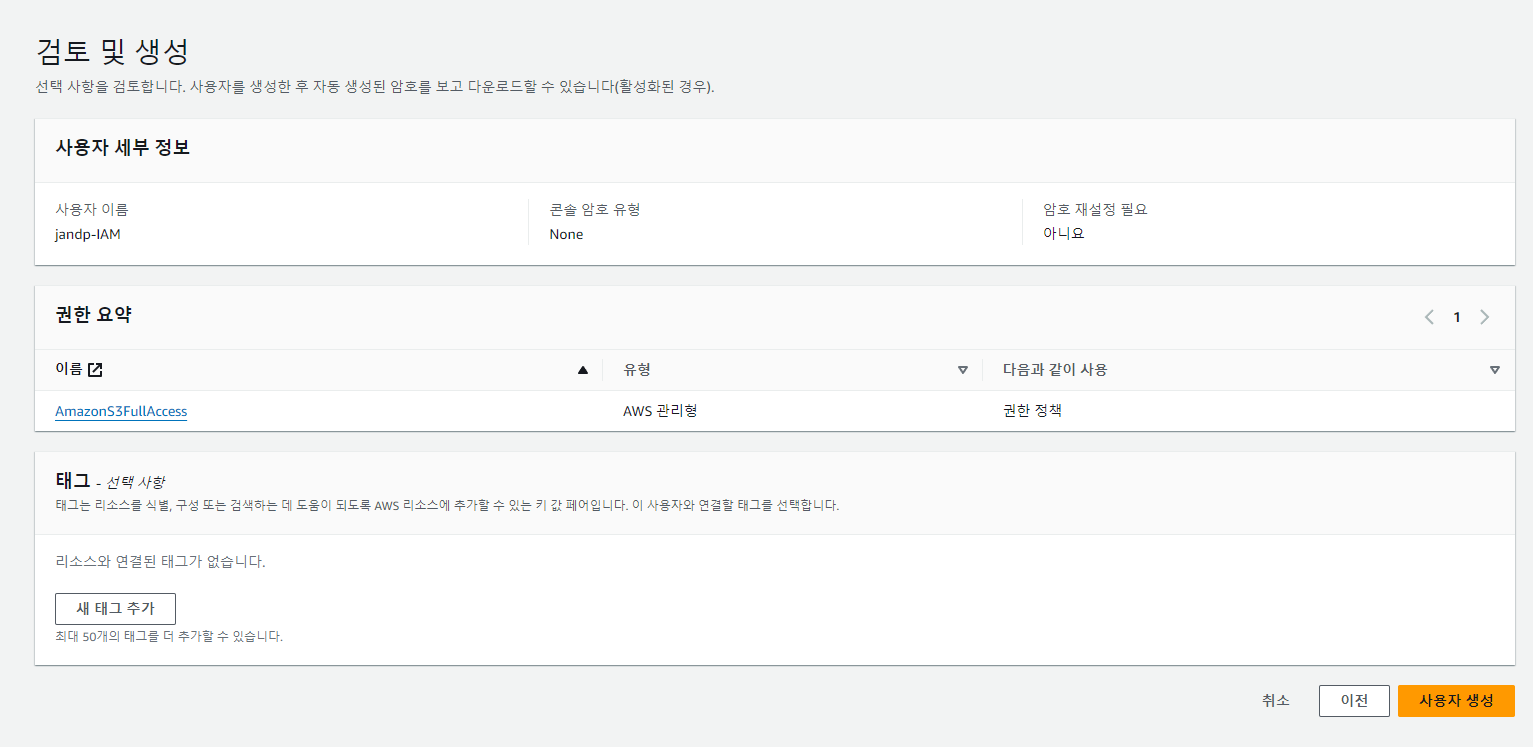Click the 사용자 생성 button

coord(1456,701)
